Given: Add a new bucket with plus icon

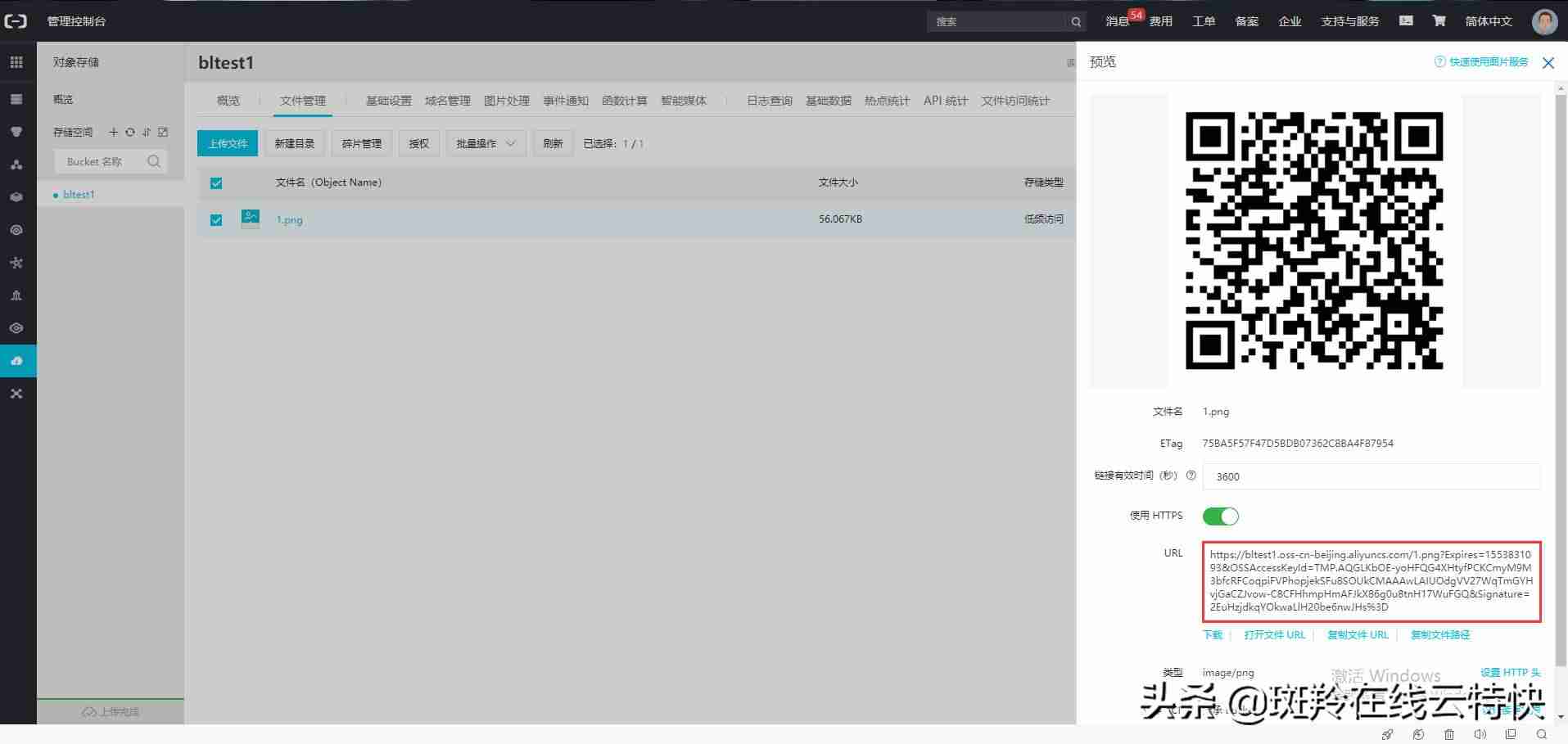Looking at the screenshot, I should [114, 132].
